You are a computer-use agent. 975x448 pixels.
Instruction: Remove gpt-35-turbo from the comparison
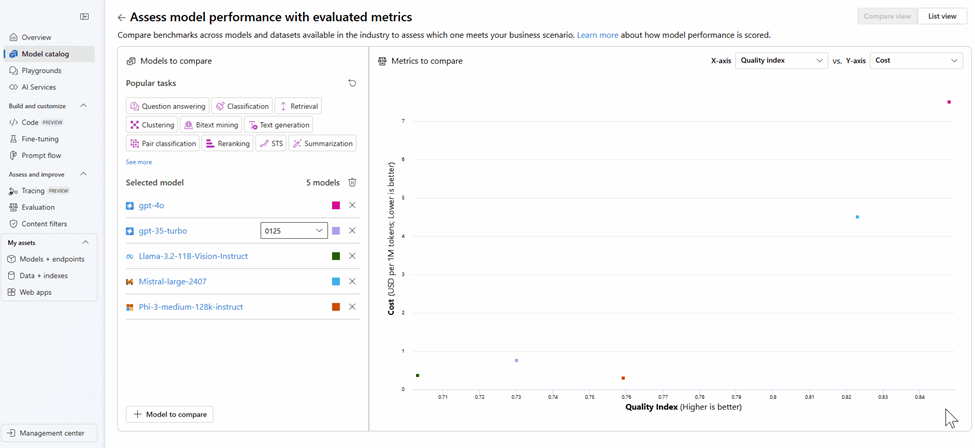pos(352,231)
